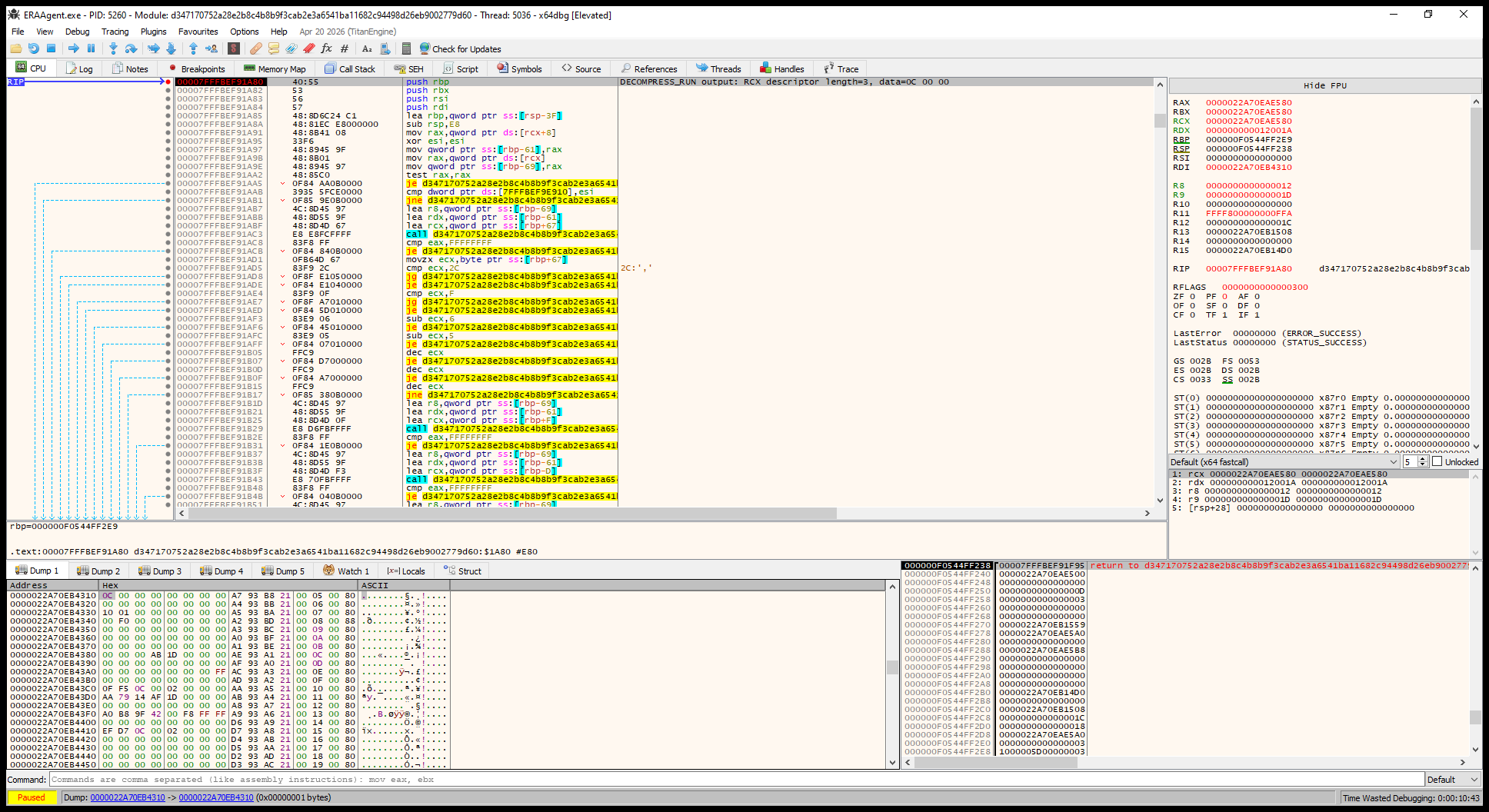Toggle breakpoint dot at address 00007FFFBEF91A82
This screenshot has width=1489, height=812.
(168, 90)
